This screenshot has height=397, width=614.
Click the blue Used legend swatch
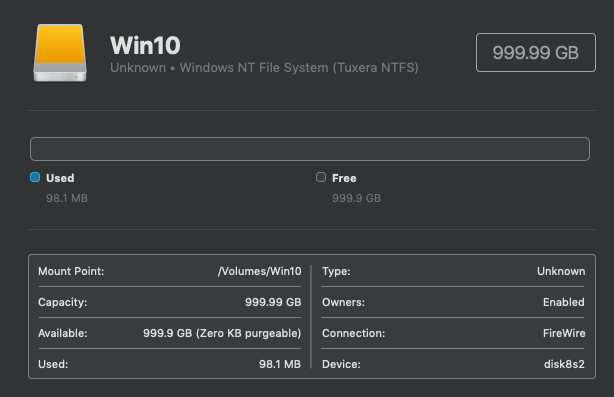point(35,177)
